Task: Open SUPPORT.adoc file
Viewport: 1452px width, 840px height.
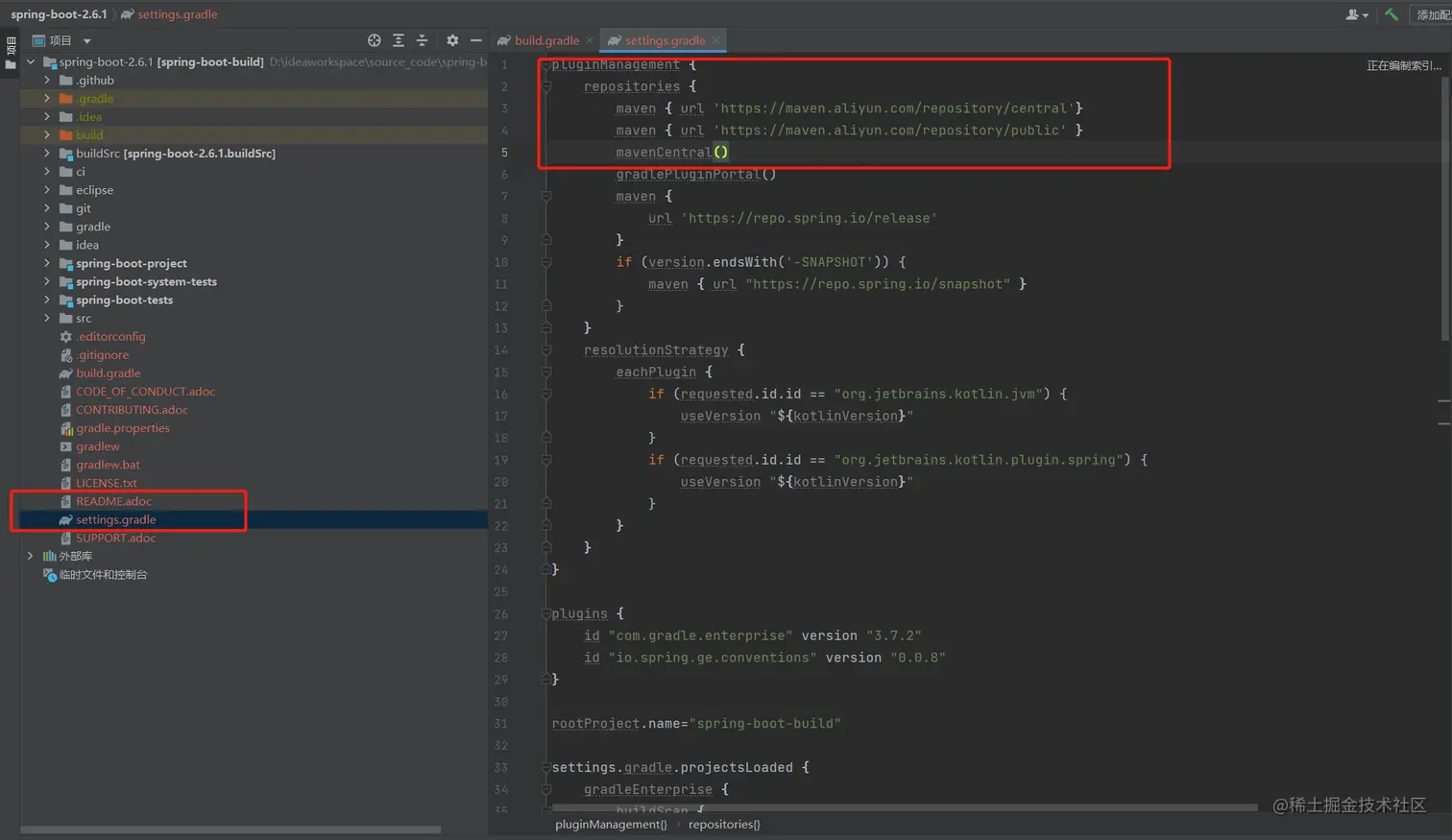Action: pos(115,538)
